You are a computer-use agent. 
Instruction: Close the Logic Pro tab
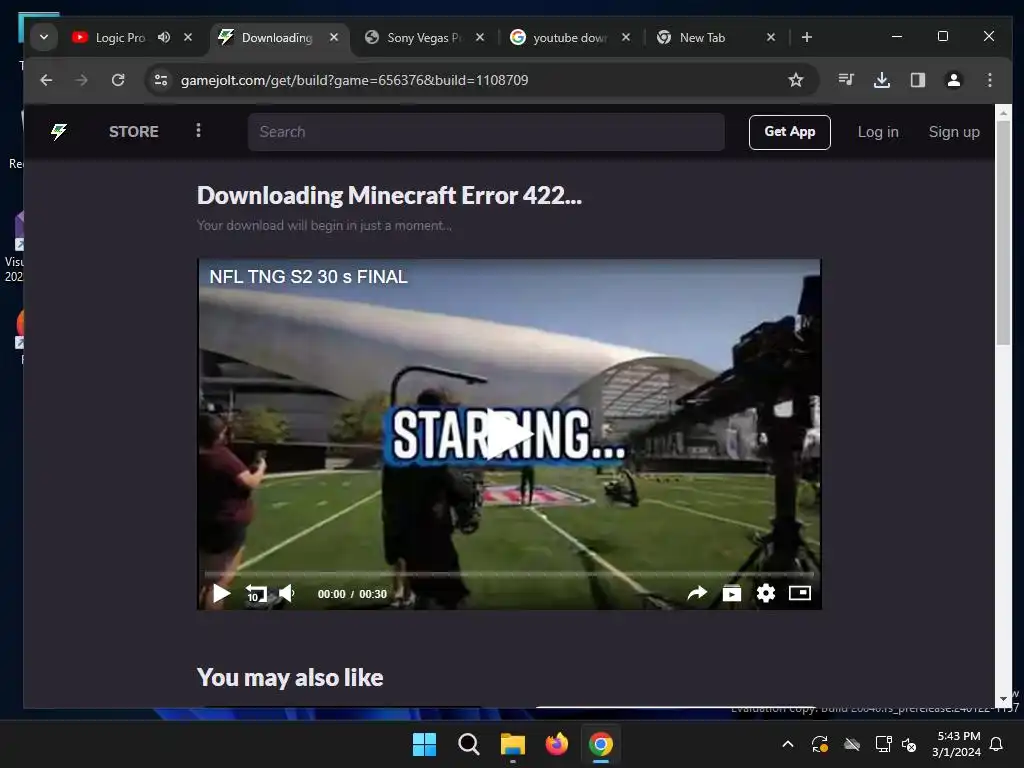pos(188,37)
